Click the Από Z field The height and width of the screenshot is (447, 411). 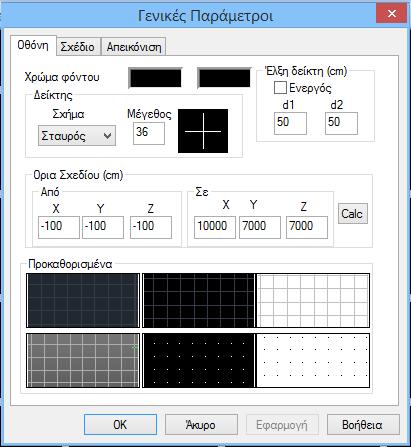point(151,227)
